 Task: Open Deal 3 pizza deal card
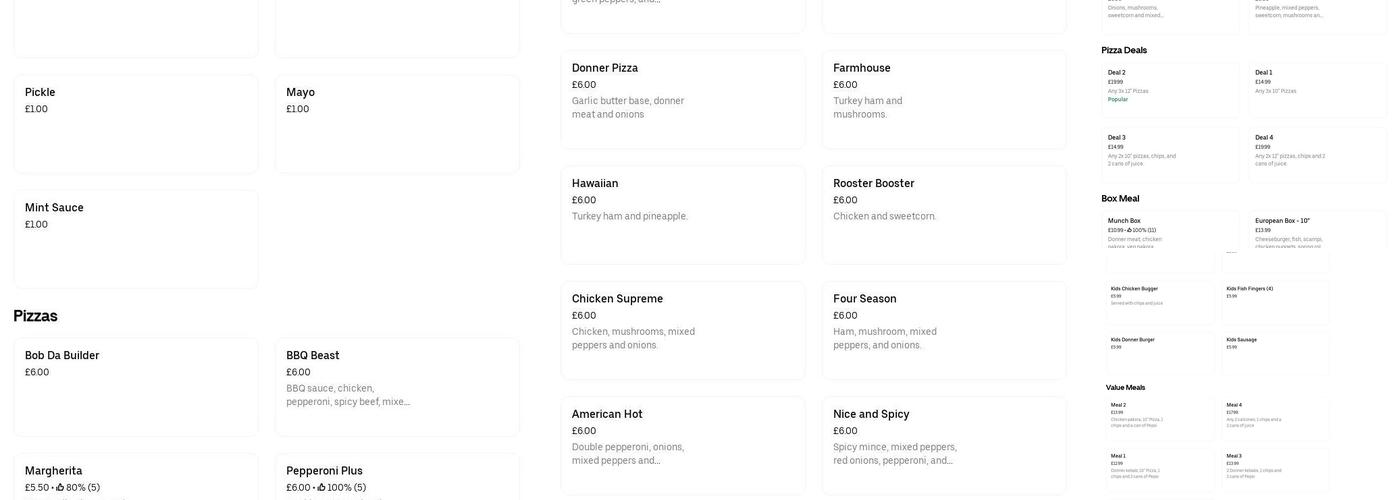[x=1170, y=154]
